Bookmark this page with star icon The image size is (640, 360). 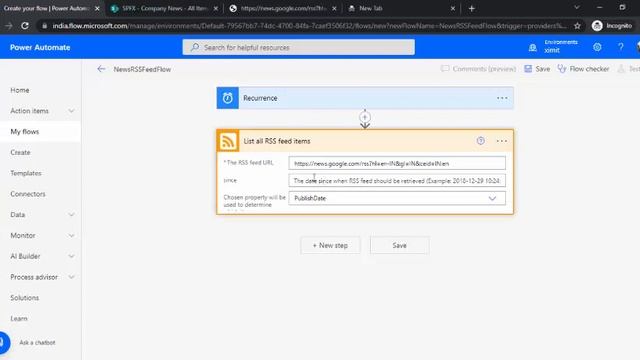[x=577, y=26]
